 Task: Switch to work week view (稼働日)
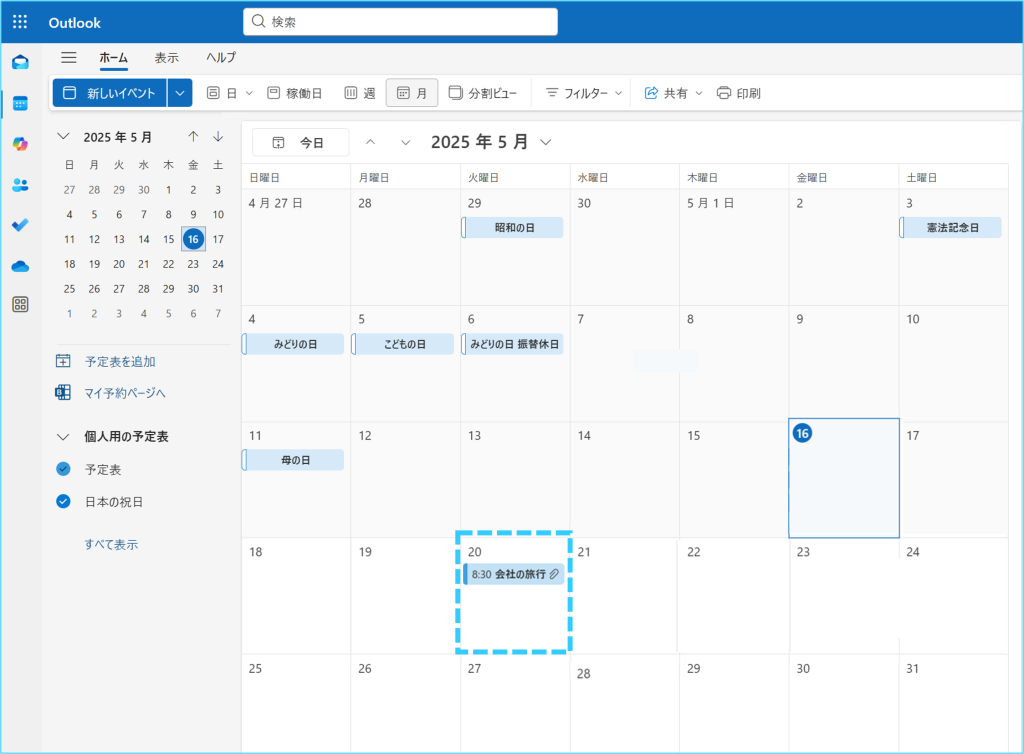point(295,93)
